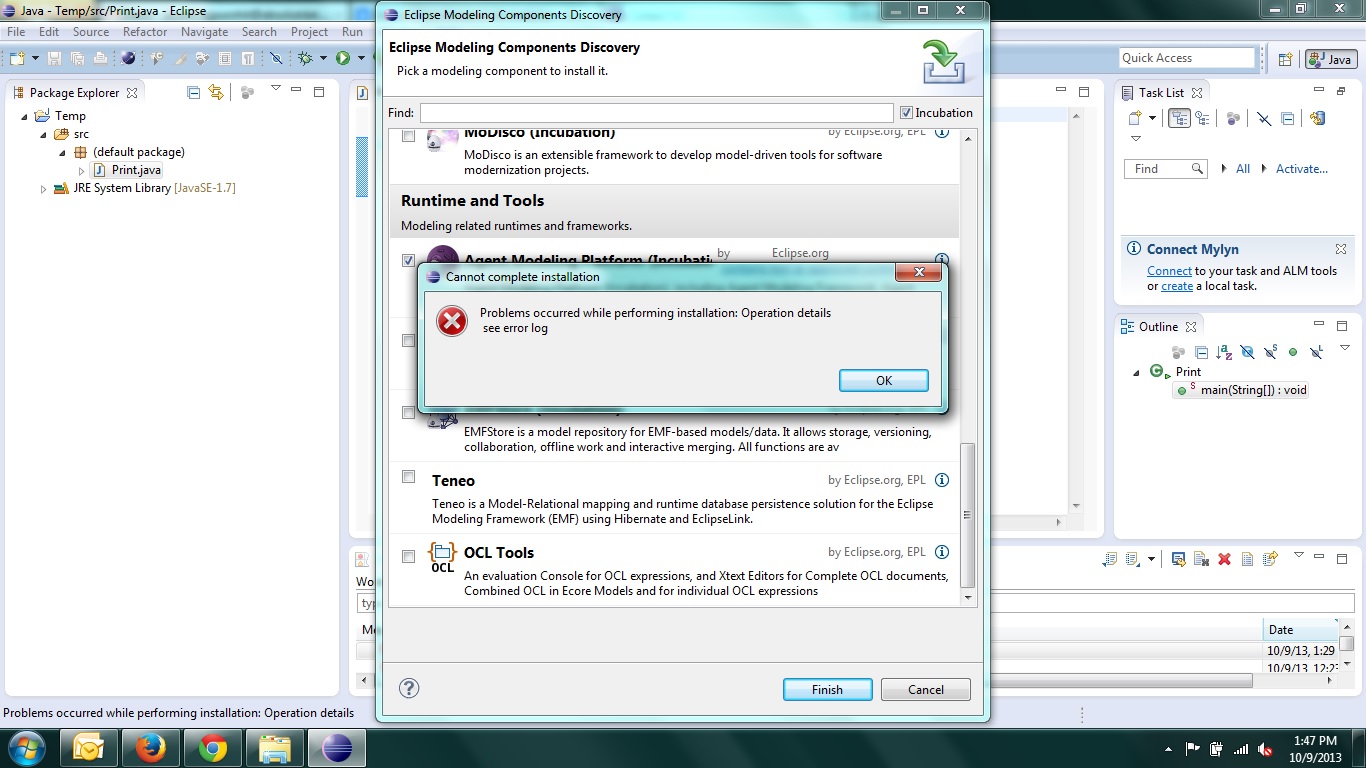1366x768 pixels.
Task: Toggle Link with Editor in Package Explorer
Action: tap(216, 92)
